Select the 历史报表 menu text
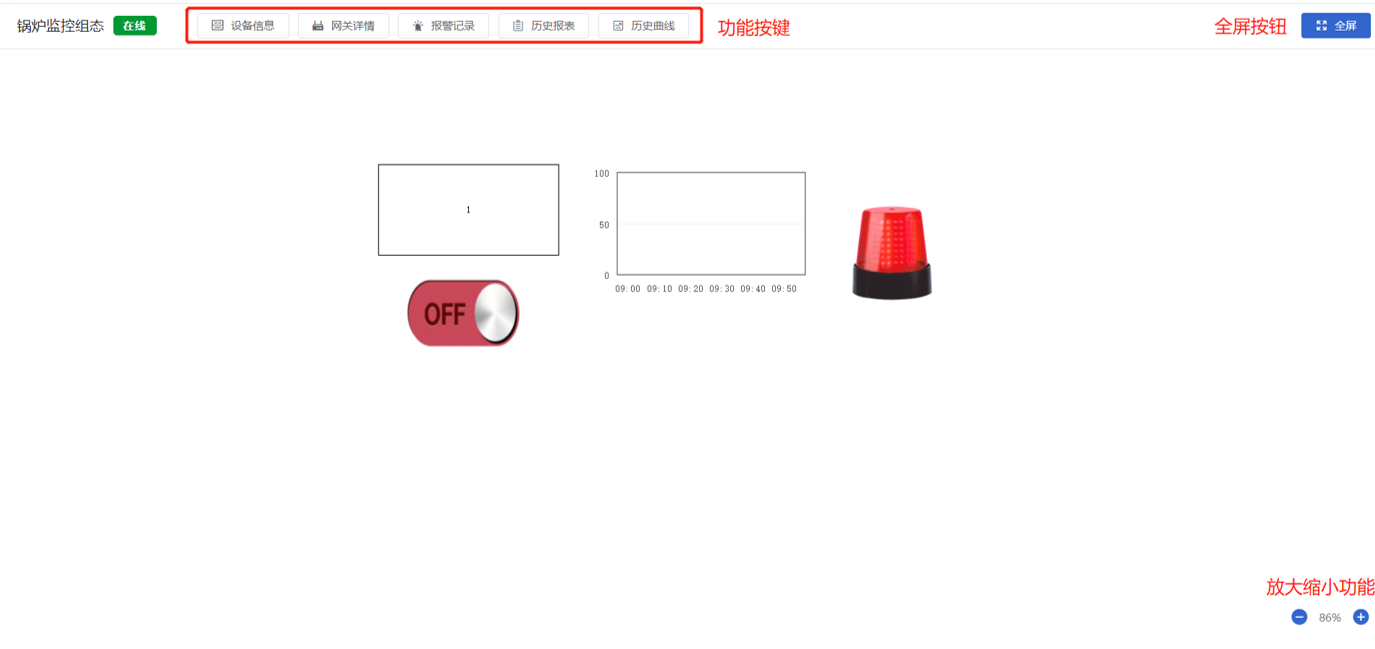1375x649 pixels. pyautogui.click(x=553, y=26)
